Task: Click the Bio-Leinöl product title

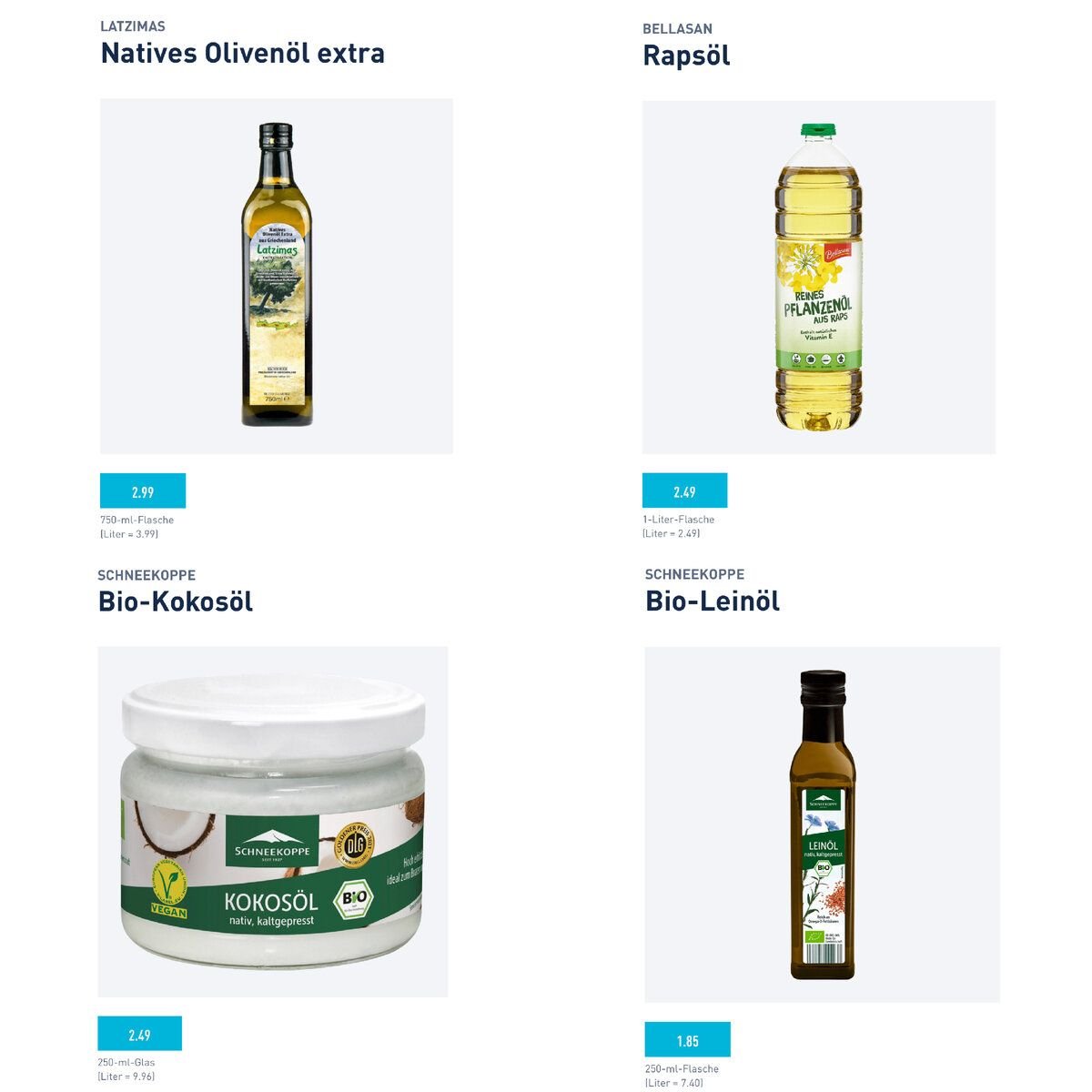Action: click(713, 602)
